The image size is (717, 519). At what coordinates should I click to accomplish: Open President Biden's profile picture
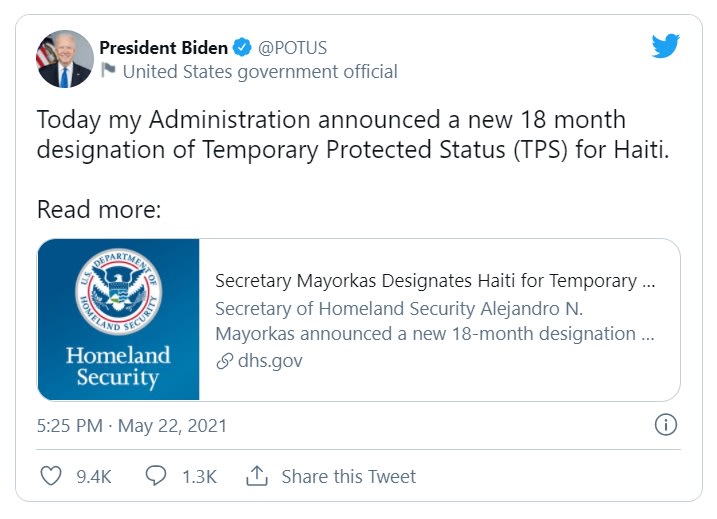[x=65, y=59]
